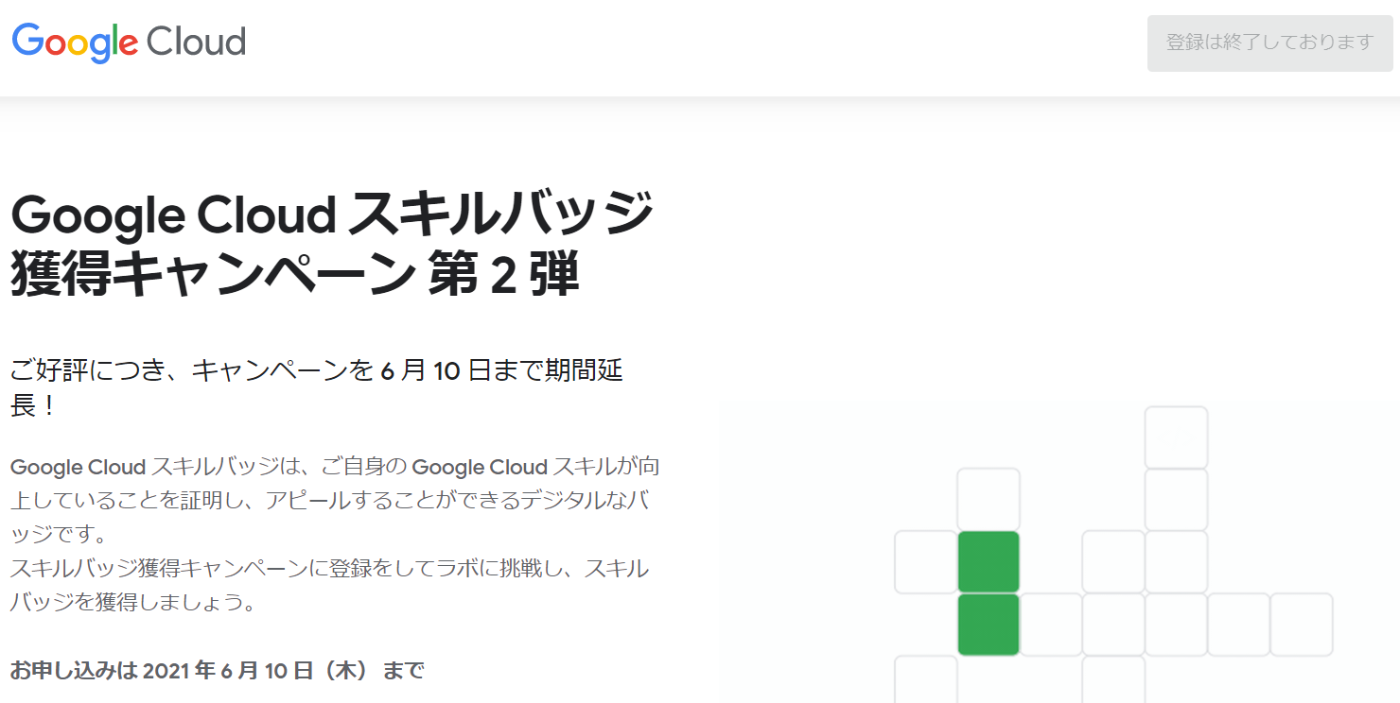
Task: Click the paragraph starting Google Cloud スキルバッジは
Action: [334, 500]
